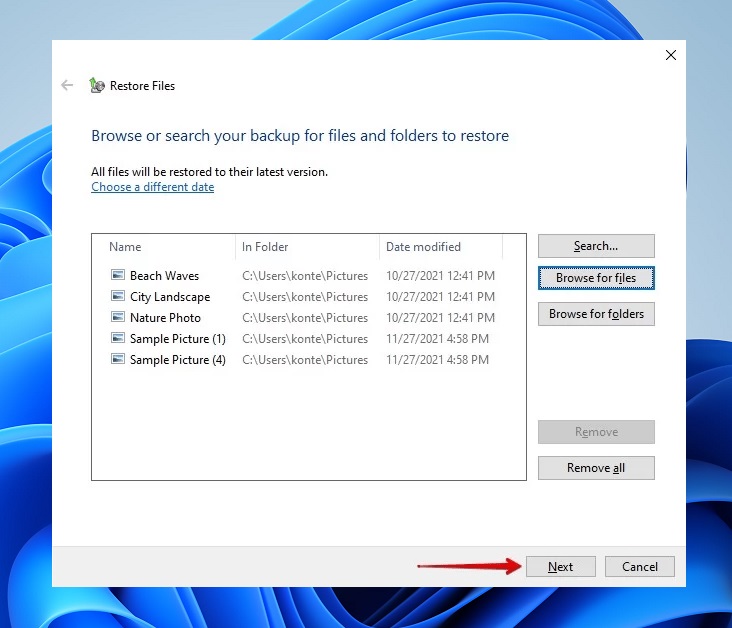Click the modified date of Sample Picture (1)
The height and width of the screenshot is (628, 732).
pos(437,339)
